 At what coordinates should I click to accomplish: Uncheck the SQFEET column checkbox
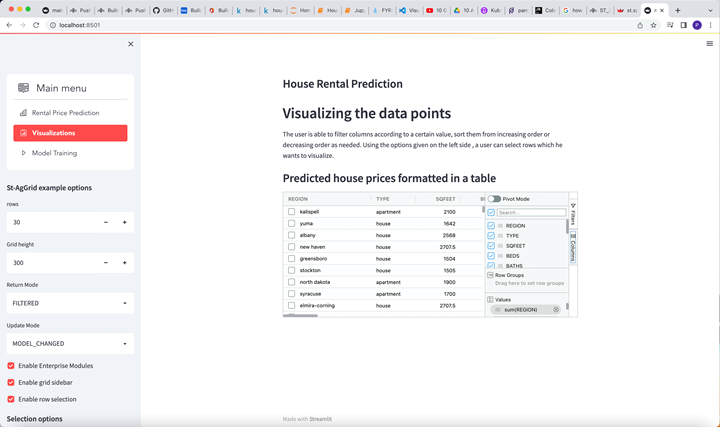(x=491, y=246)
